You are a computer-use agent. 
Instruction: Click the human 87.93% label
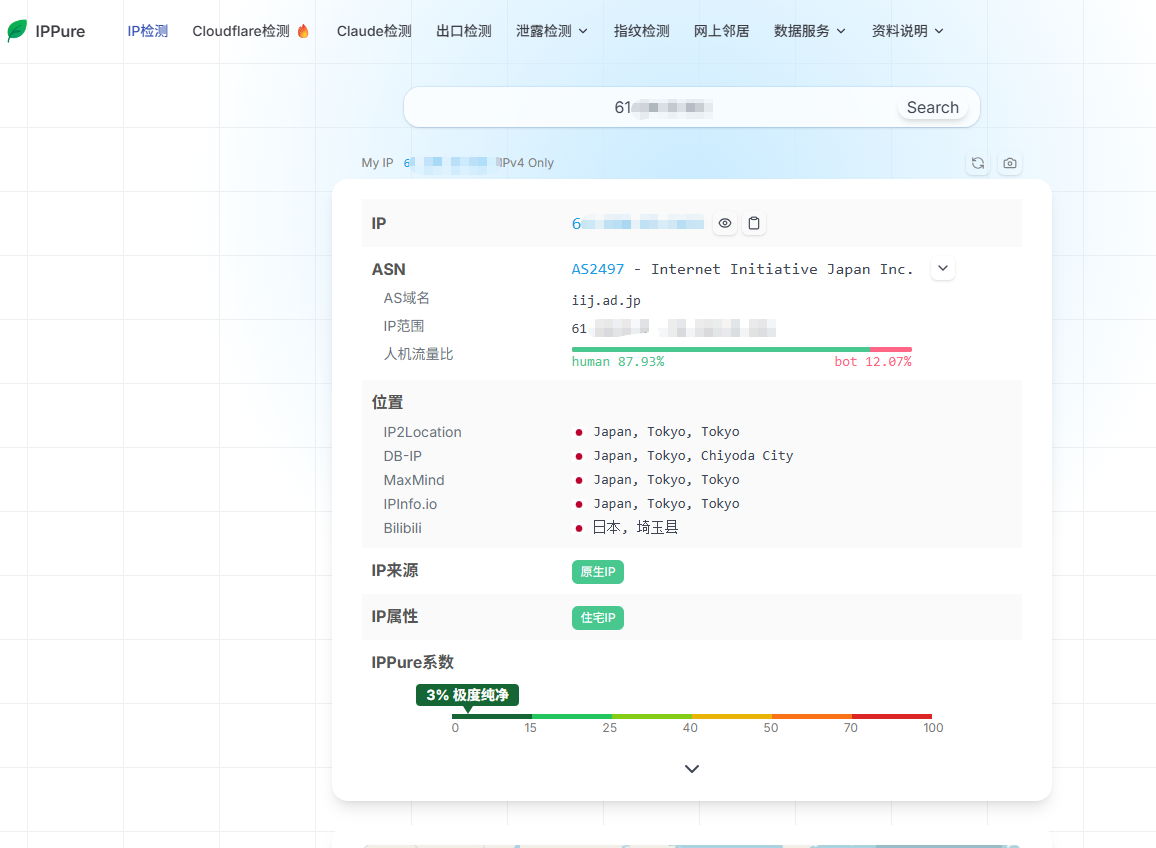click(x=618, y=361)
